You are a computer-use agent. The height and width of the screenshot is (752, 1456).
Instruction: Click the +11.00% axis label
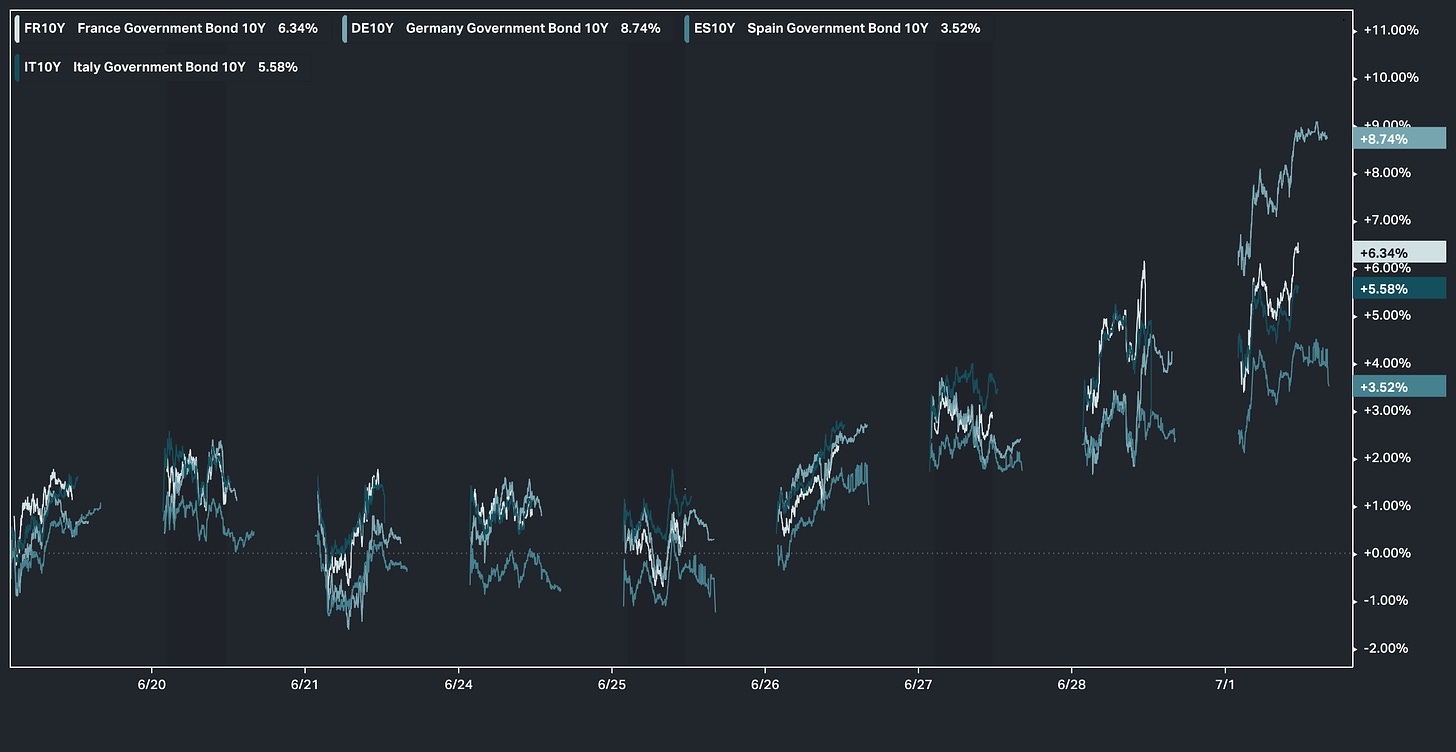(1390, 30)
